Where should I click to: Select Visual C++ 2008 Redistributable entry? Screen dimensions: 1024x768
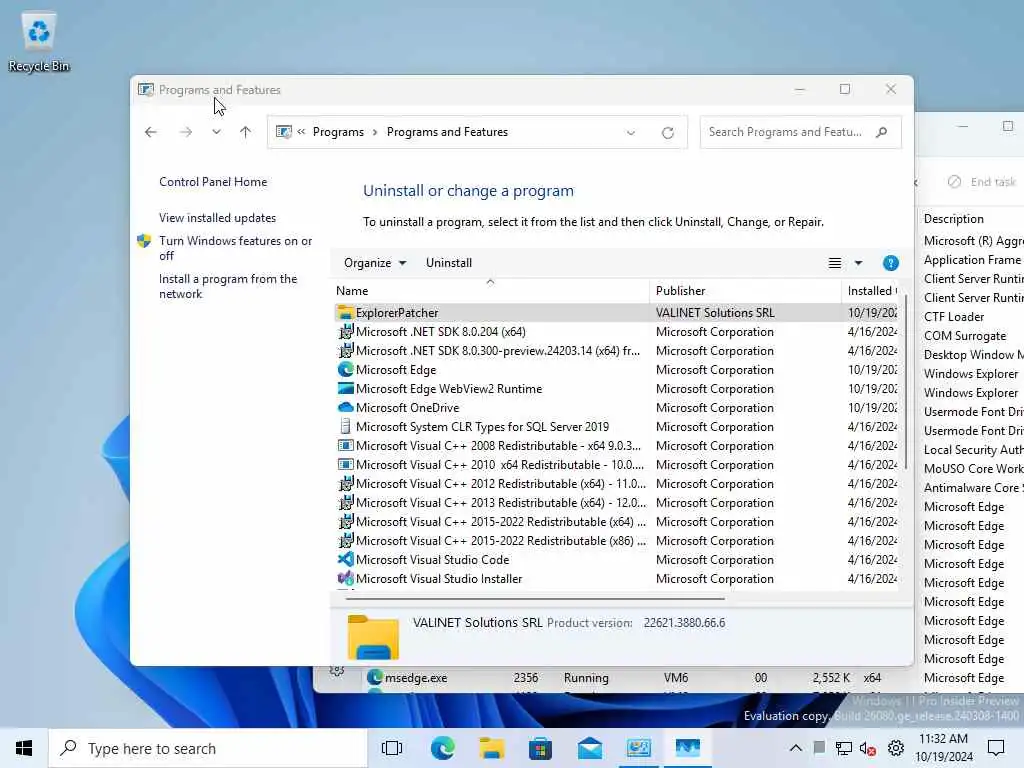click(616, 445)
